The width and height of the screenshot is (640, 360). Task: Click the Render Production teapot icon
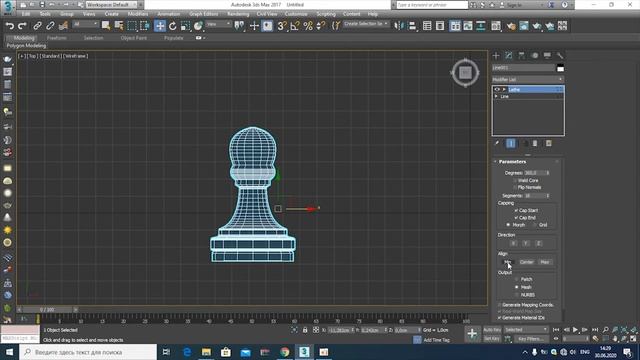(x=536, y=26)
